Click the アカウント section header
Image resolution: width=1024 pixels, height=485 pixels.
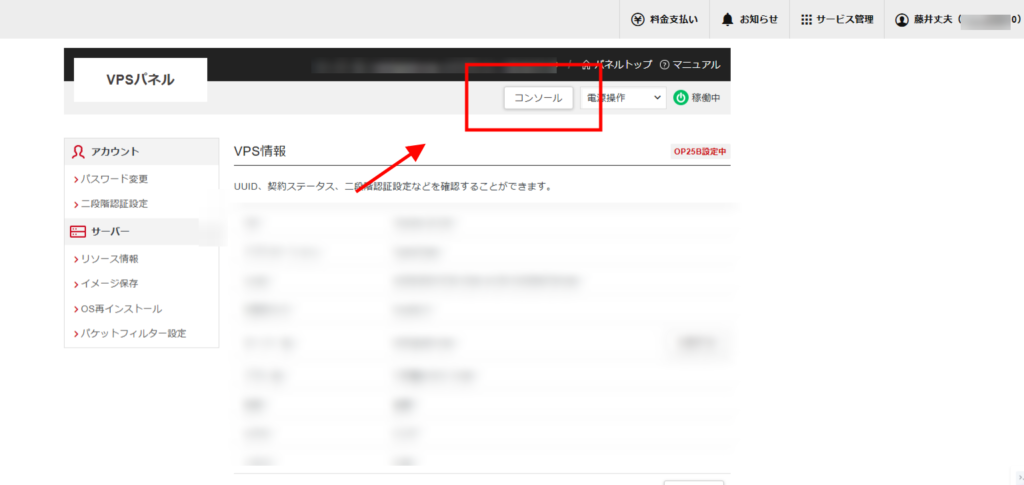point(142,151)
